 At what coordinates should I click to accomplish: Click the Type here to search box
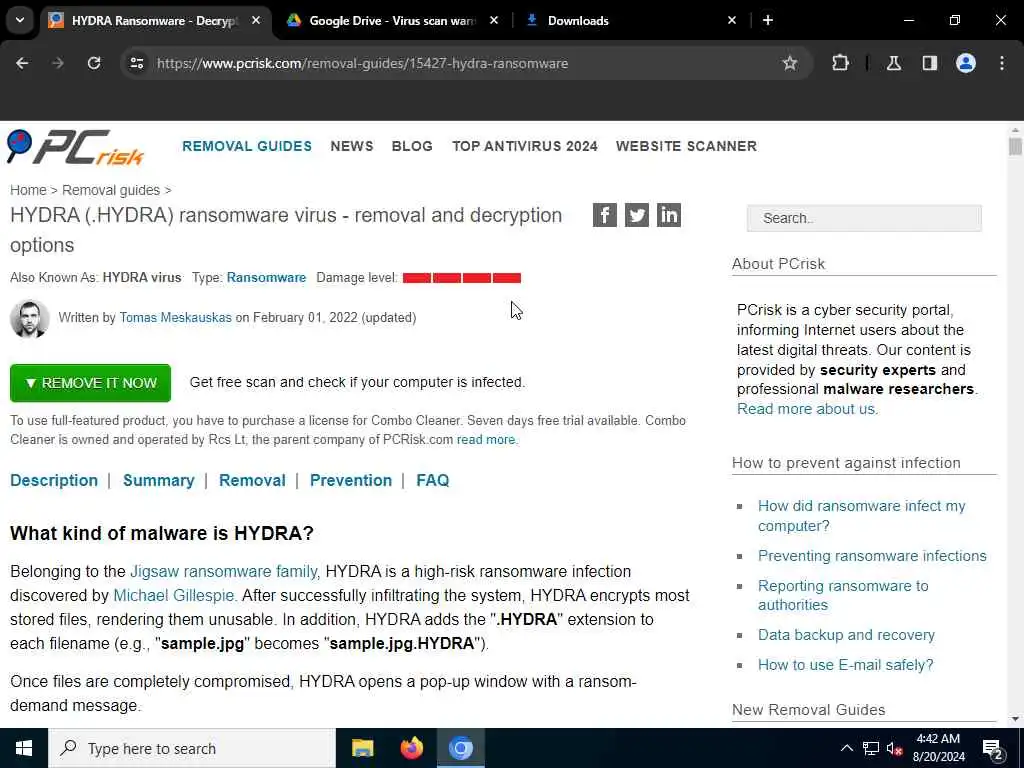[x=192, y=748]
